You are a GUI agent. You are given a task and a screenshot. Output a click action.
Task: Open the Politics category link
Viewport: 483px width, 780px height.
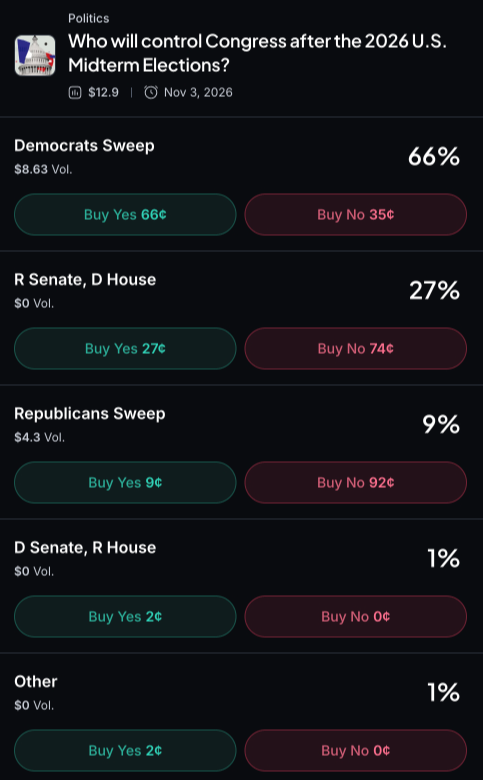(x=89, y=18)
